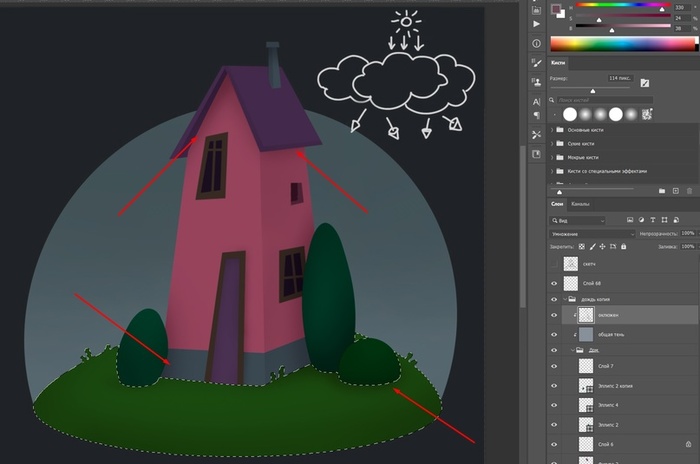Screen dimensions: 700x464
Task: Hide the общая тень layer
Action: (x=555, y=333)
